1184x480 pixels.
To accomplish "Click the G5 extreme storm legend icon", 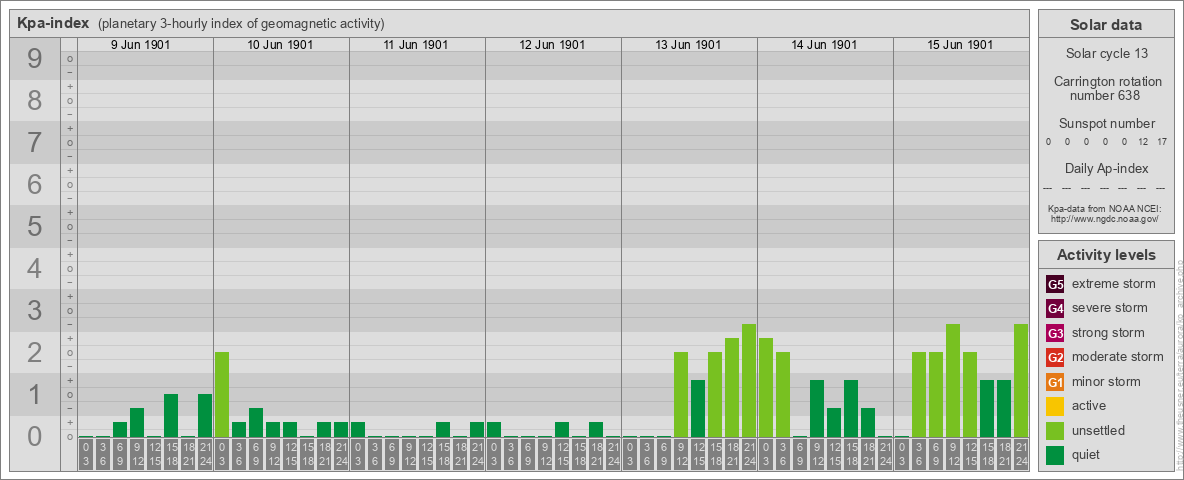I will point(1055,284).
